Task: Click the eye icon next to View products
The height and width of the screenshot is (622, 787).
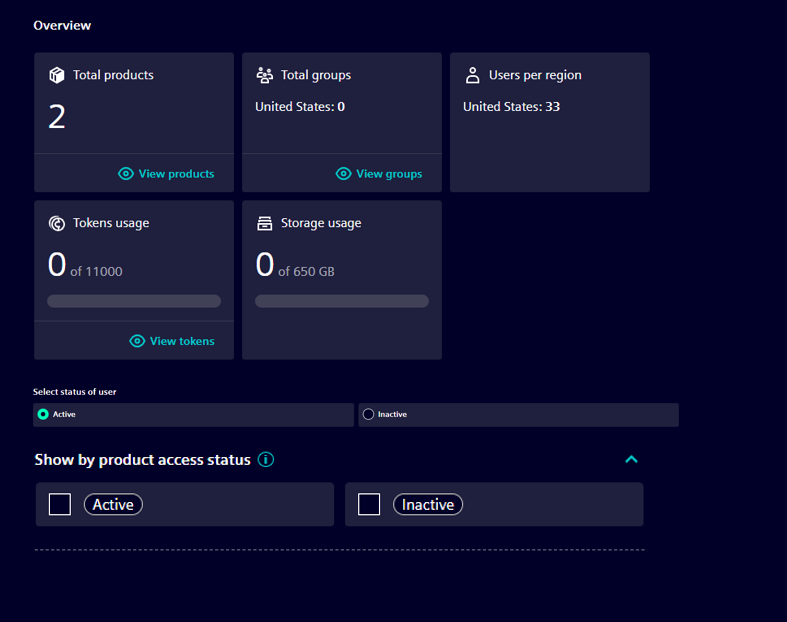Action: (126, 174)
